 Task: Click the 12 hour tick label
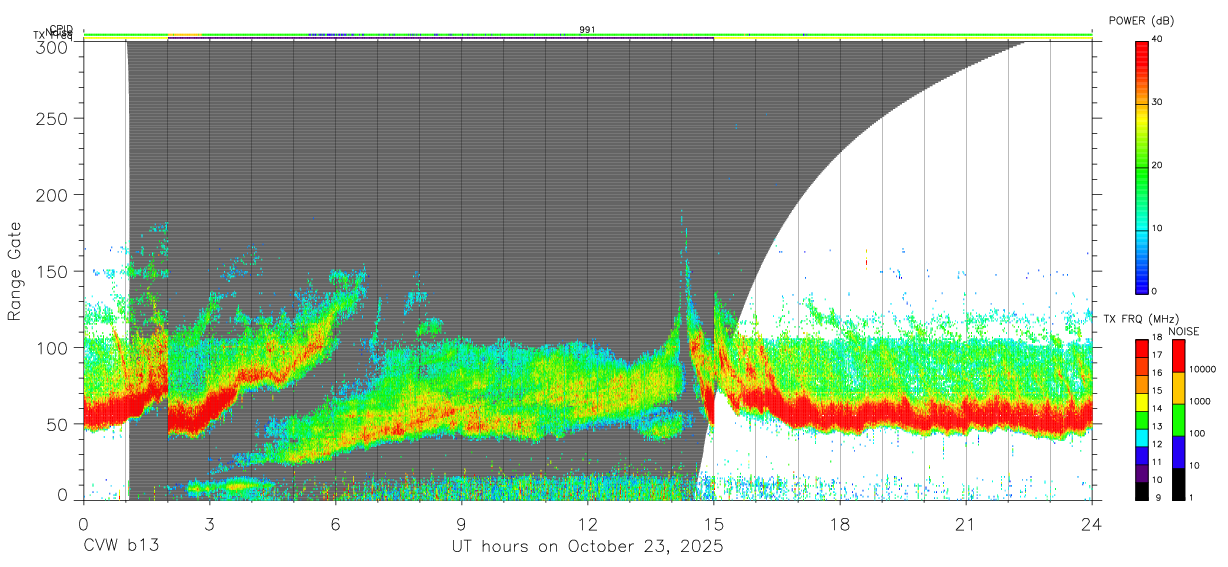(x=587, y=524)
